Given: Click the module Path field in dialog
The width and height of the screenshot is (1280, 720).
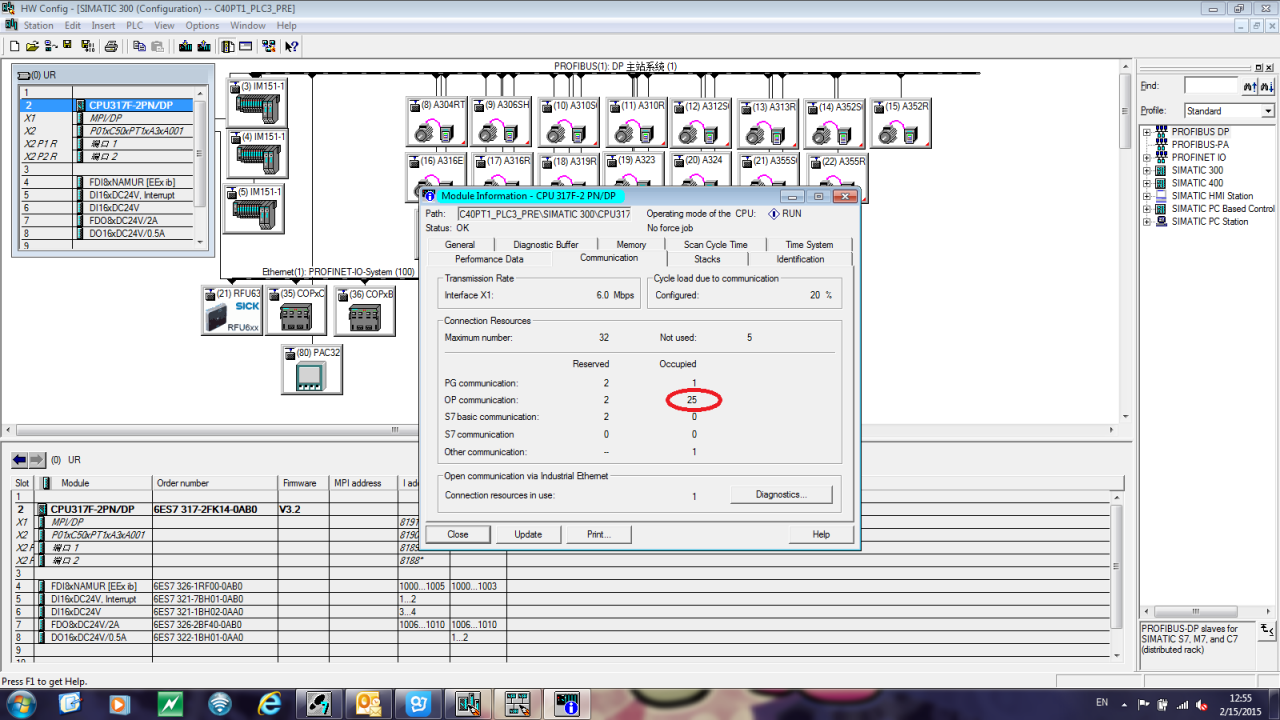Looking at the screenshot, I should [544, 214].
